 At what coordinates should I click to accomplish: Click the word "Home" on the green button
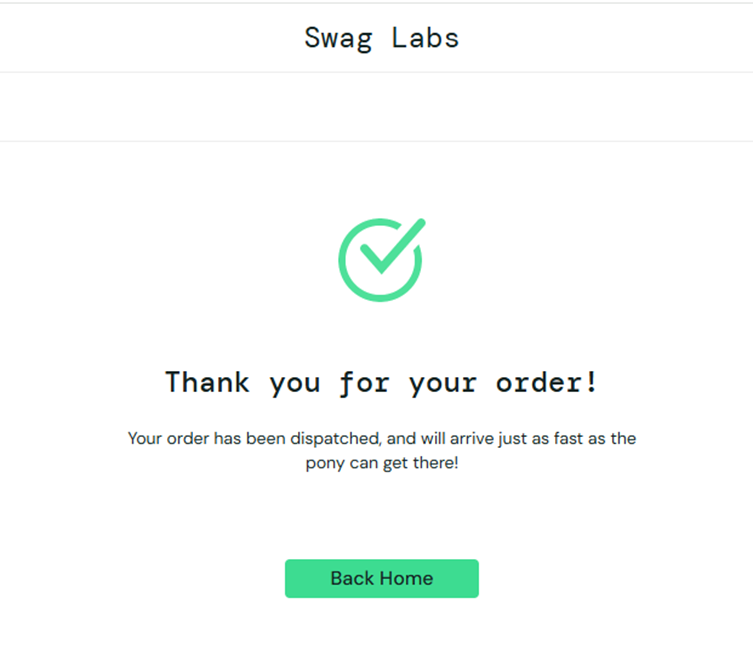[x=407, y=578]
